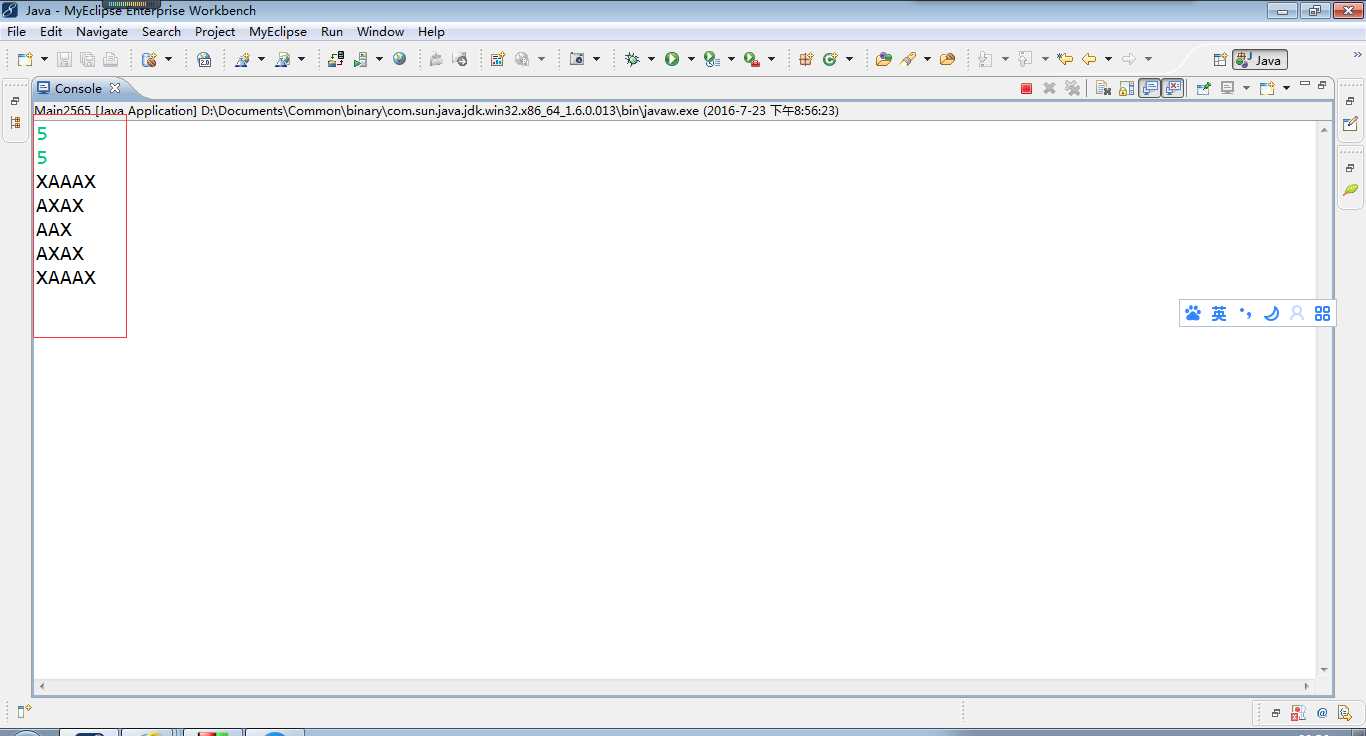Toggle the Pin Console button

1203,88
